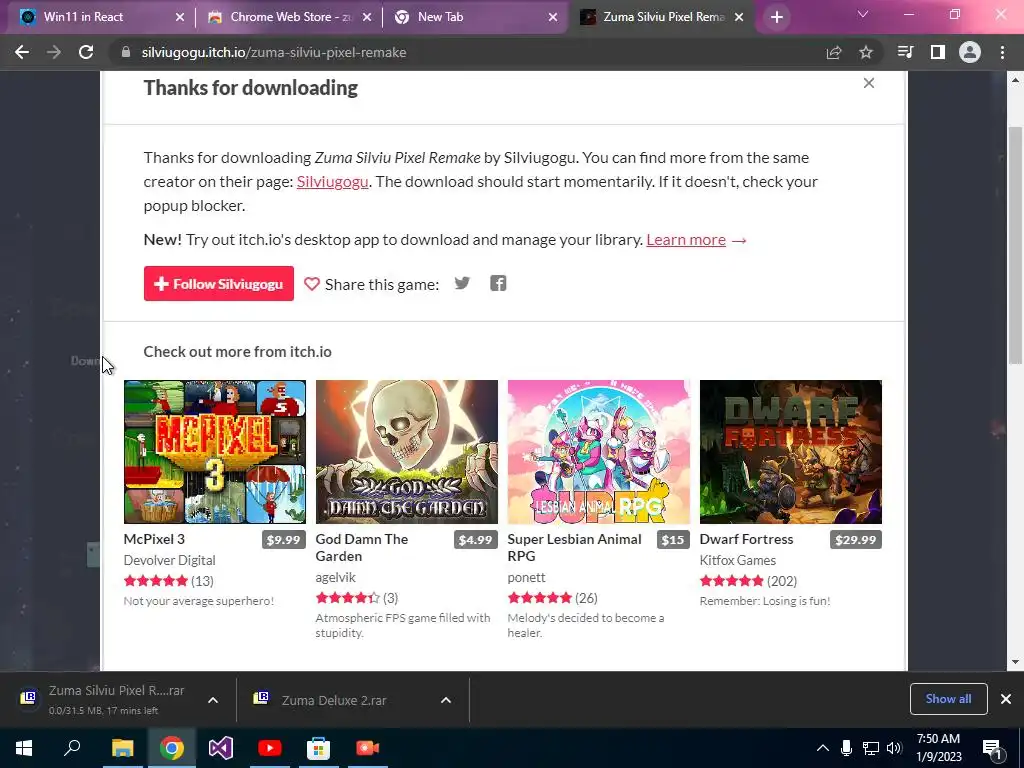Click the browser forward arrow
The height and width of the screenshot is (768, 1024).
click(x=54, y=52)
